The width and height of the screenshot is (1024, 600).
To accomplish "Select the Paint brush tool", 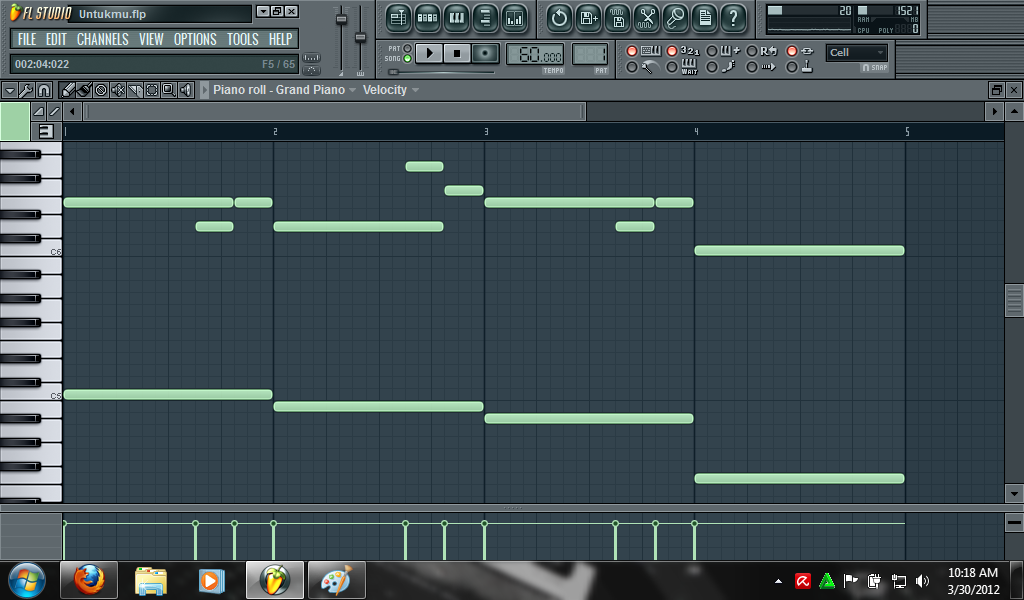I will point(84,90).
